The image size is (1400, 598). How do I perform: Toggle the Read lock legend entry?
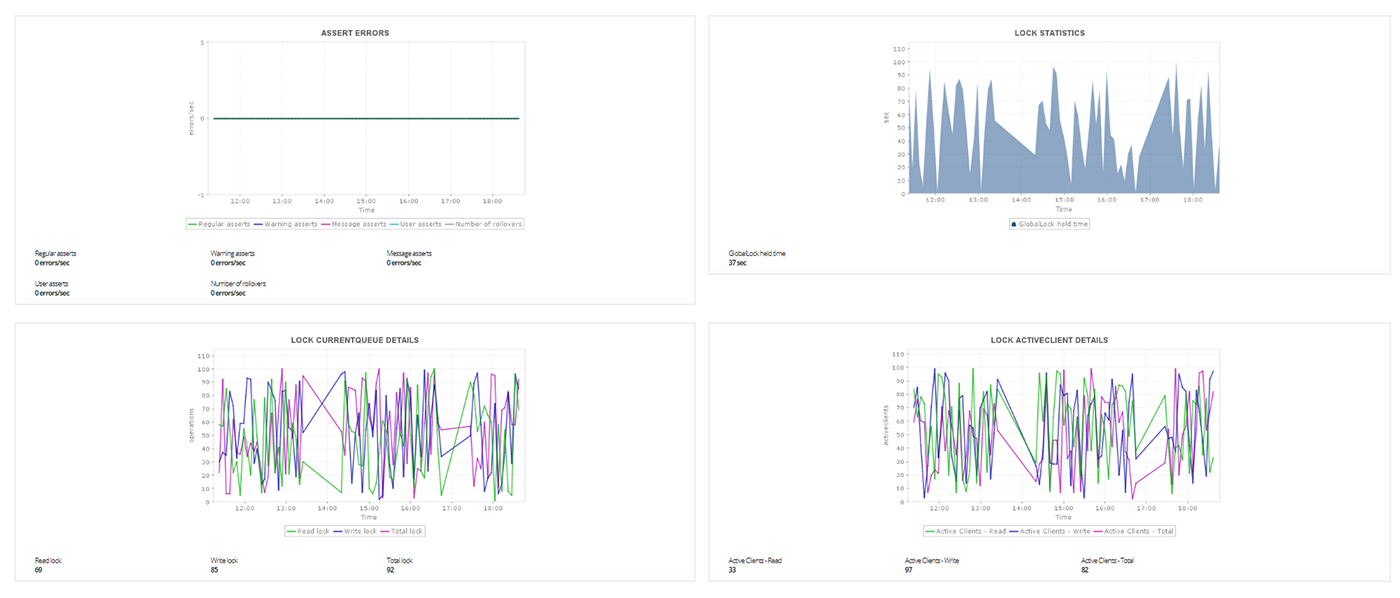(x=313, y=531)
